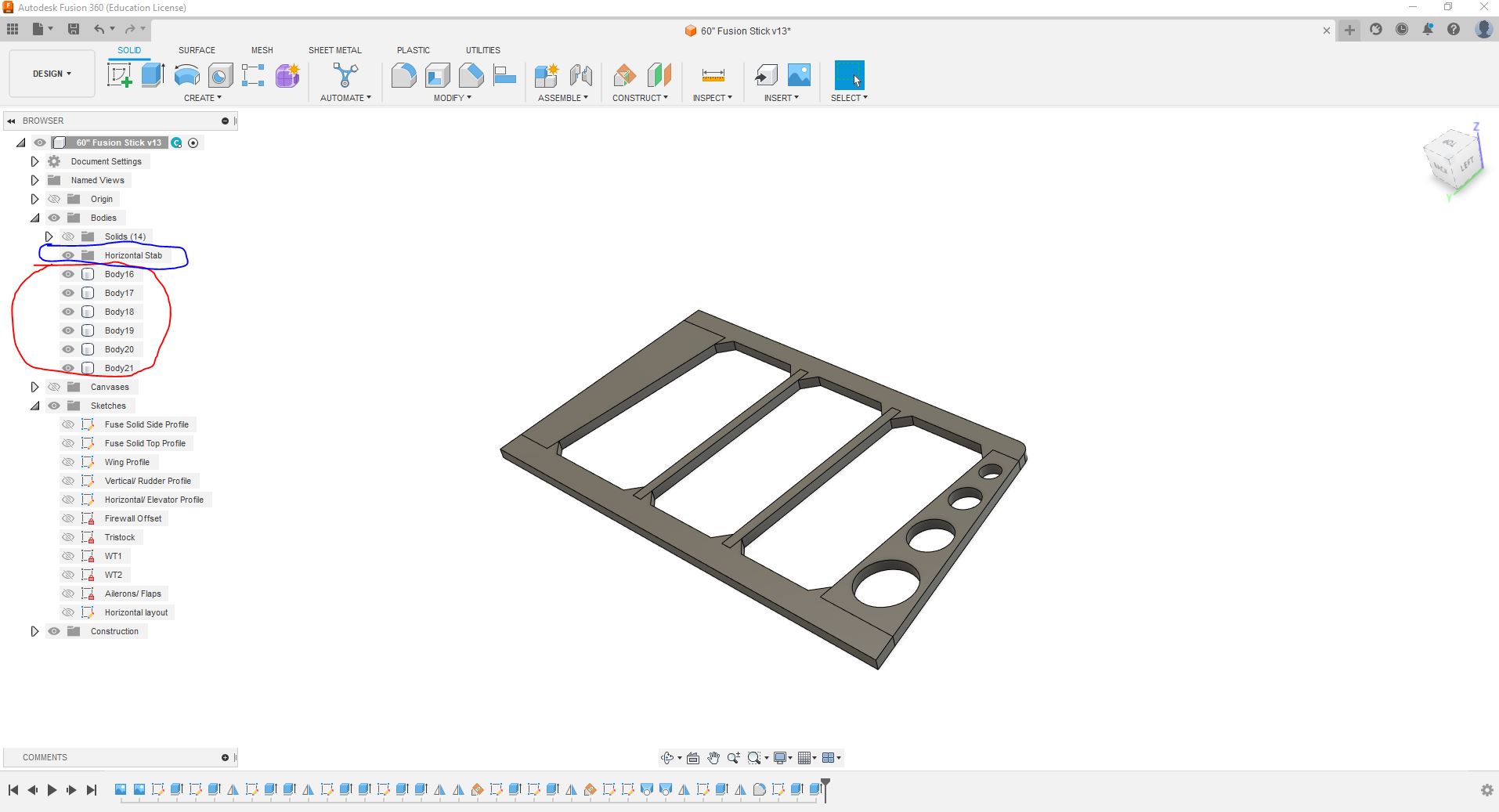Screen dimensions: 1499x812
Task: Choose the Fillet tool in Modify
Action: [403, 75]
